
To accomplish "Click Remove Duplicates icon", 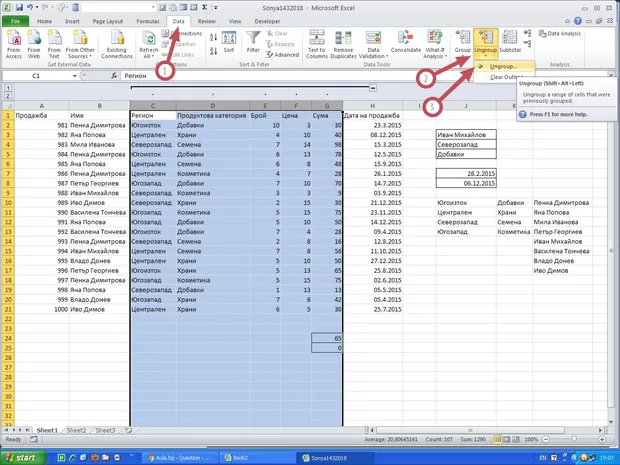I will [x=346, y=45].
